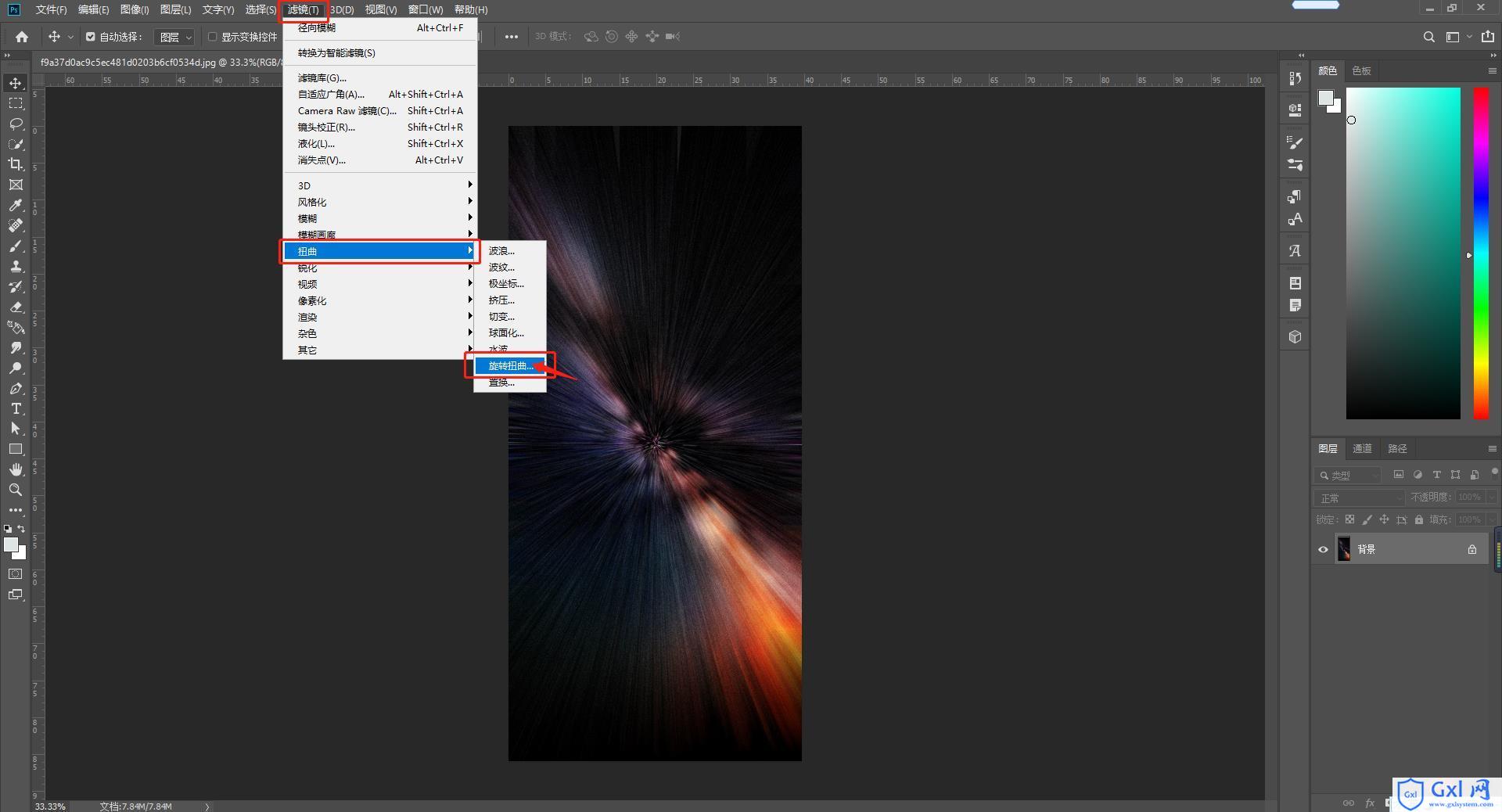Open the opacity 100% dropdown
Image resolution: width=1502 pixels, height=812 pixels.
coord(1492,498)
